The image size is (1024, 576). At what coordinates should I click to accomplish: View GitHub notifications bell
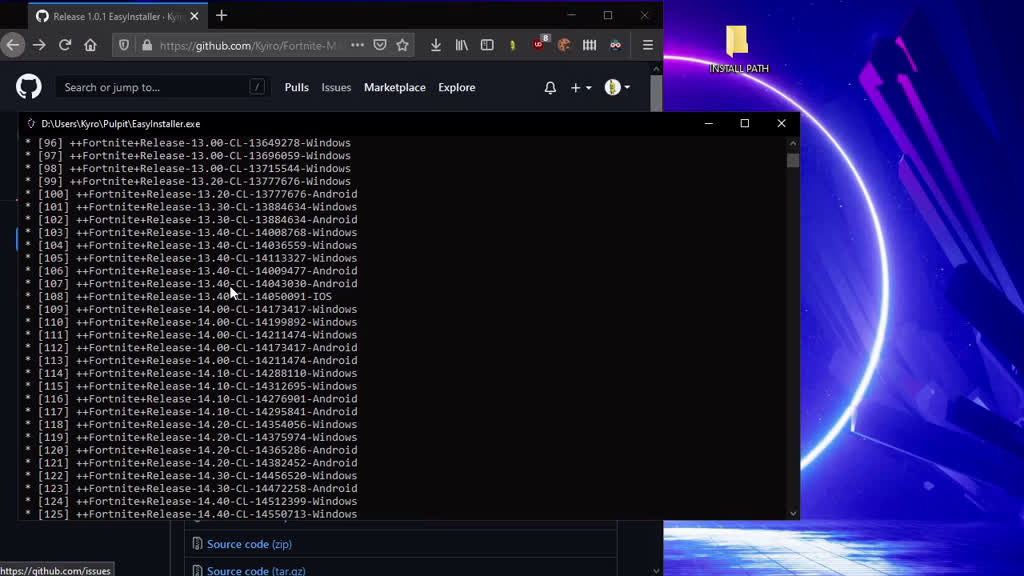[551, 88]
